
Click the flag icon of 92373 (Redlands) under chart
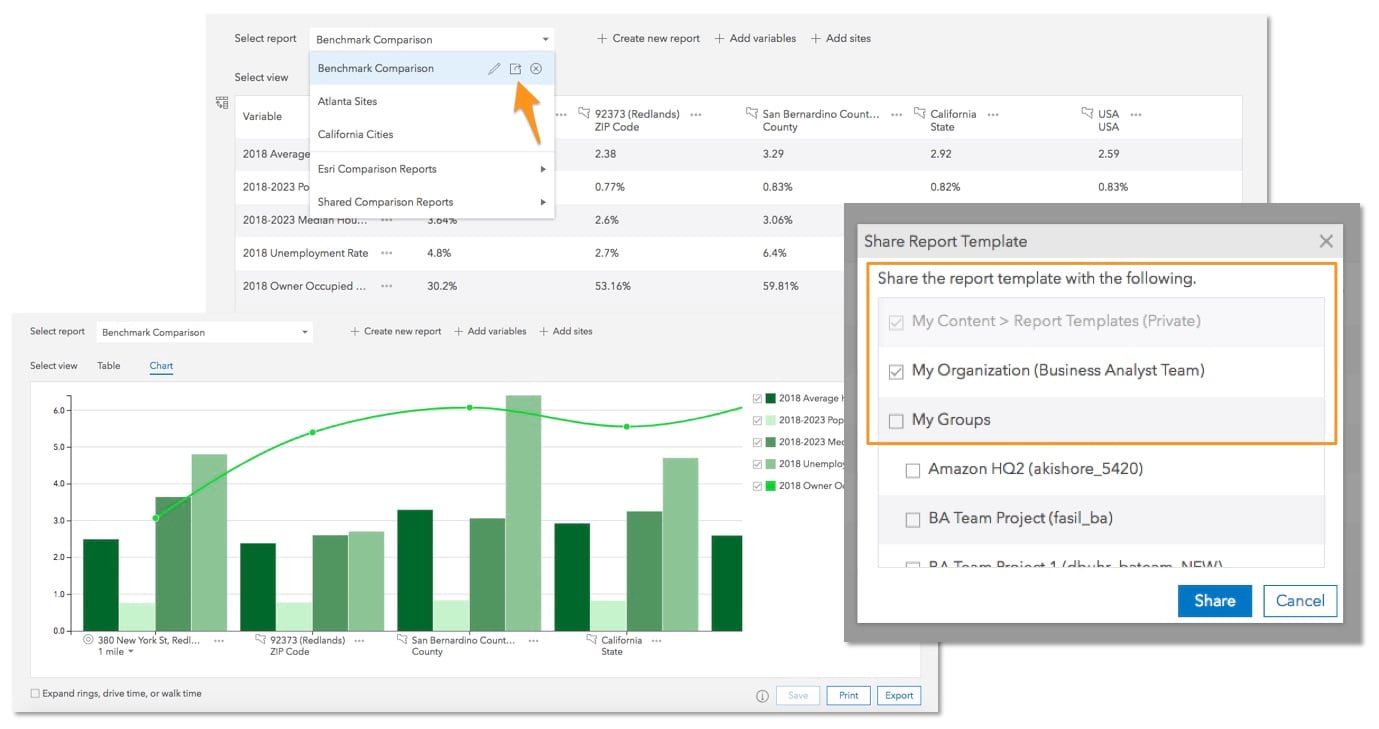click(261, 640)
